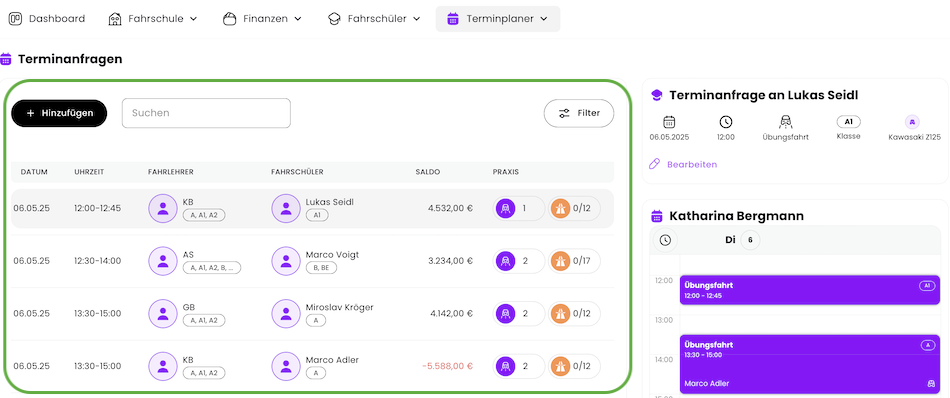Click the orange highway icon for Marco Voigt
This screenshot has width=950, height=398.
pyautogui.click(x=560, y=261)
